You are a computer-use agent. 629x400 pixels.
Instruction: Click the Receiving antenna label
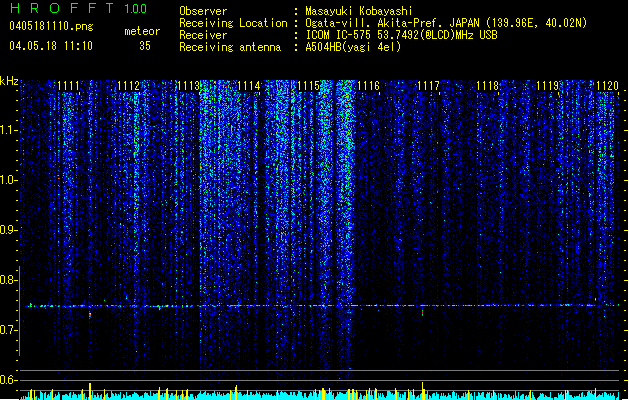point(230,47)
